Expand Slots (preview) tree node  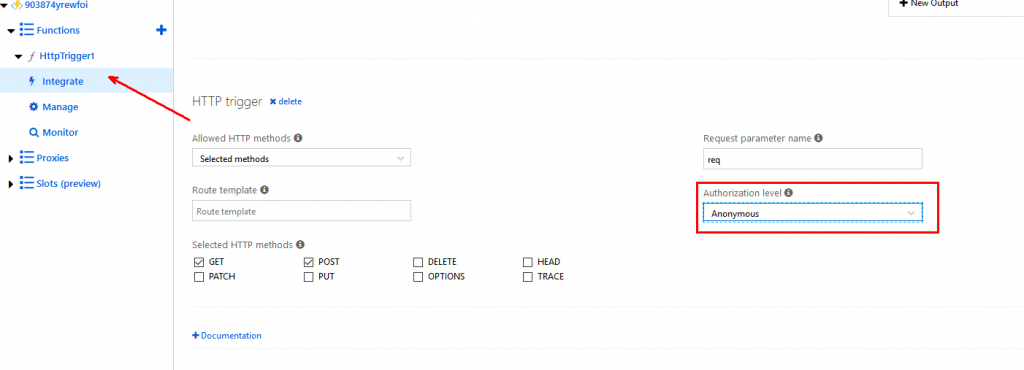[10, 184]
